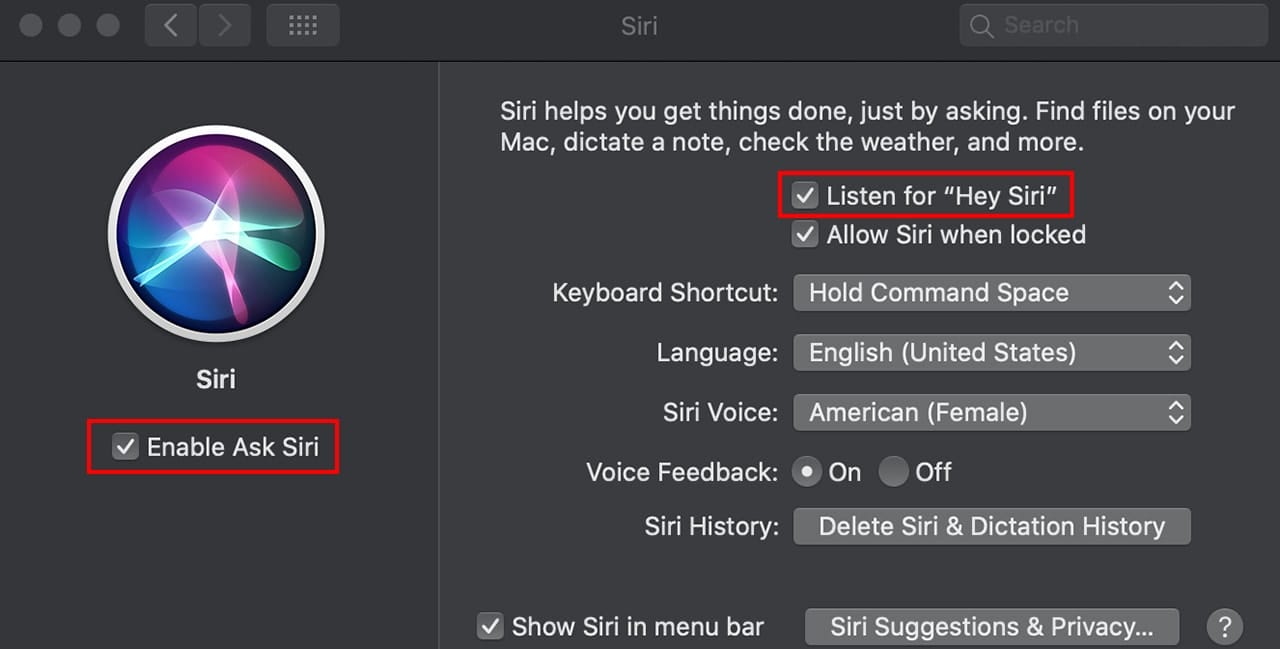This screenshot has height=649, width=1280.
Task: Minimize the Siri preferences window
Action: [69, 25]
